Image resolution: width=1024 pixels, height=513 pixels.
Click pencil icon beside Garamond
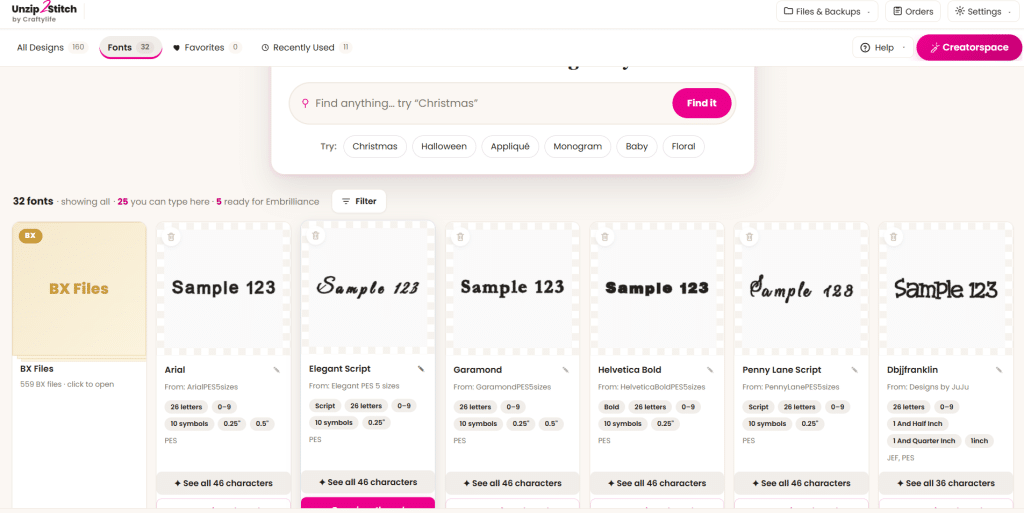[565, 370]
